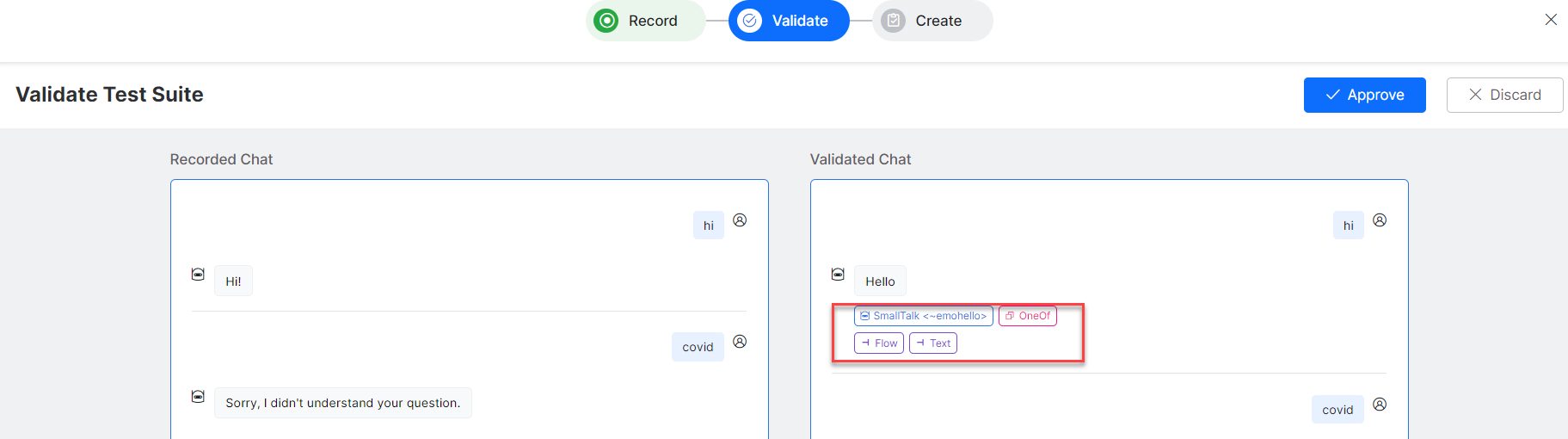Close the Validate Test Suite window
Screen dimensions: 1568x439
click(1550, 20)
